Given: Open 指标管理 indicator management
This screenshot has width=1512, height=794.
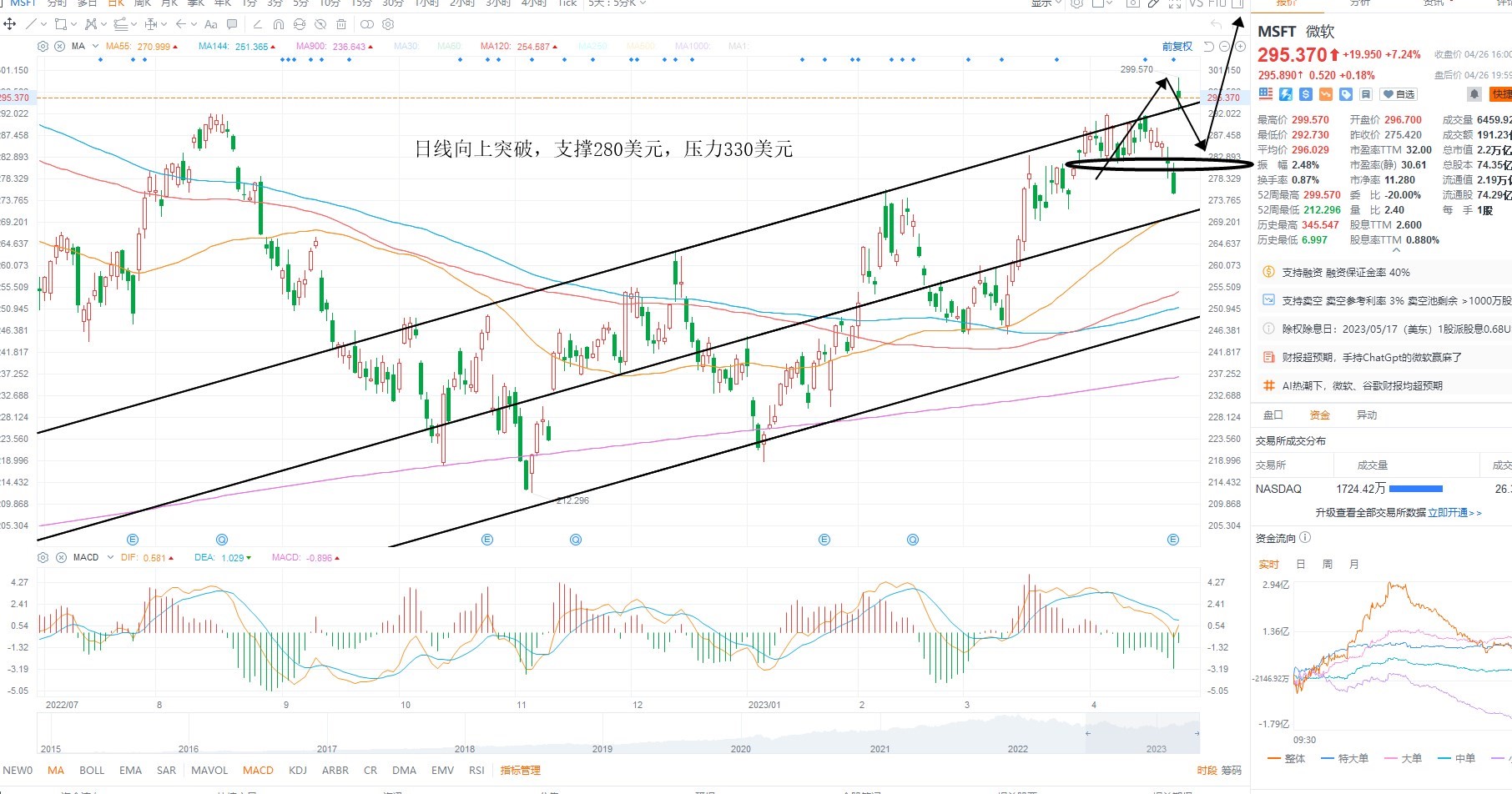Looking at the screenshot, I should 521,771.
